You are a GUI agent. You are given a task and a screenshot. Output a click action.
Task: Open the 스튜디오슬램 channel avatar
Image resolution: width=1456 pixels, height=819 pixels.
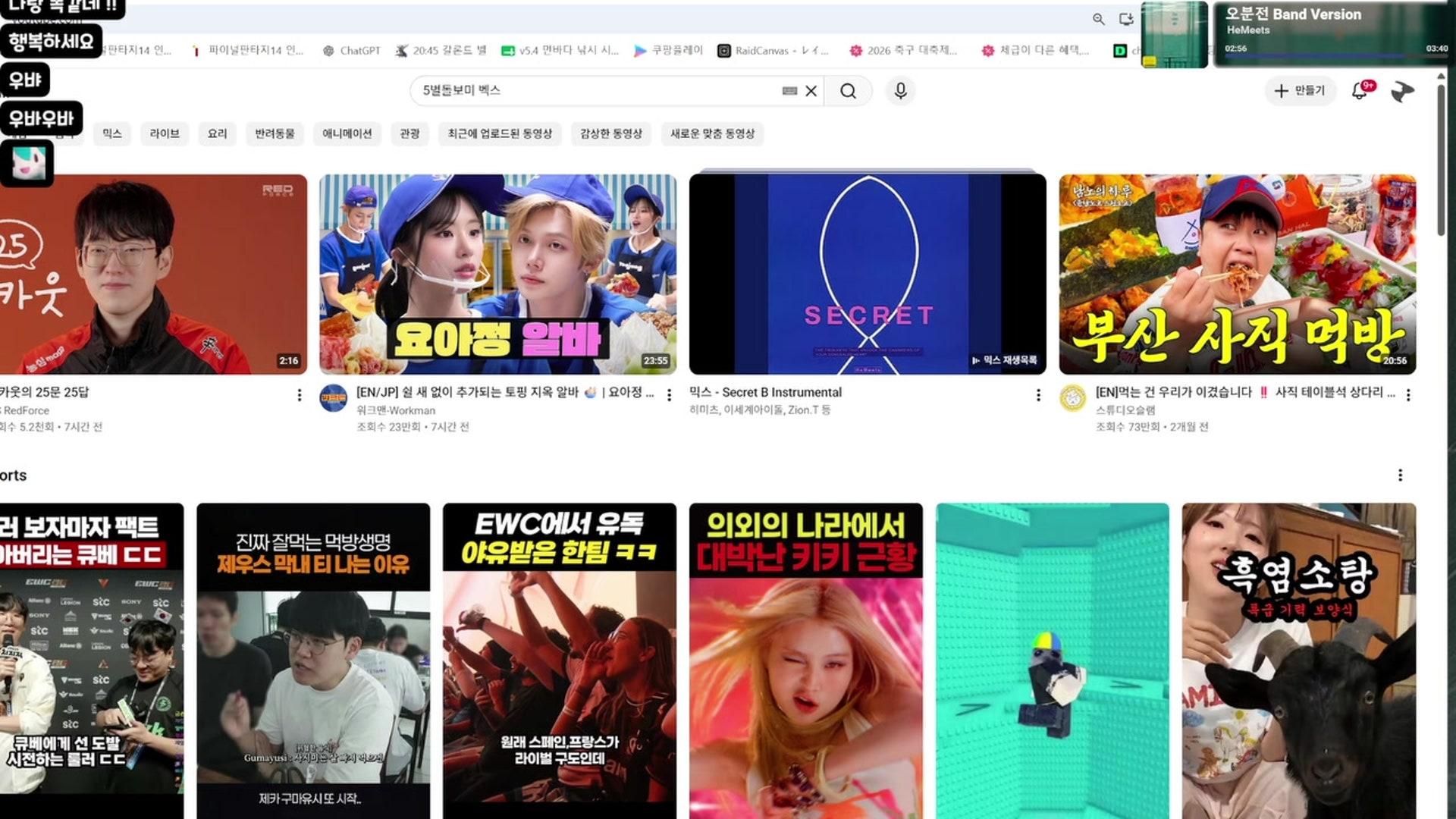(1073, 398)
